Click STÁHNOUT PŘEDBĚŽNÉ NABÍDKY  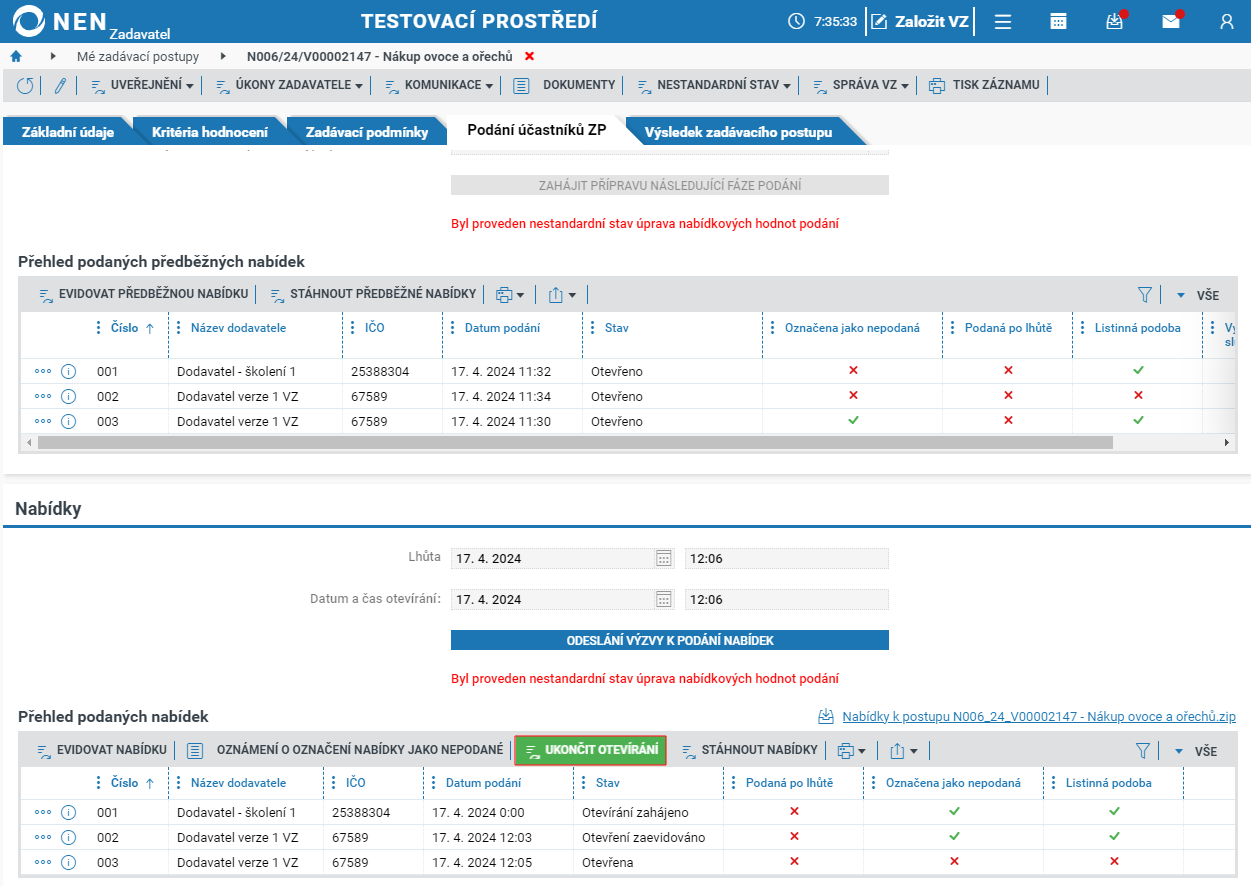tap(373, 295)
